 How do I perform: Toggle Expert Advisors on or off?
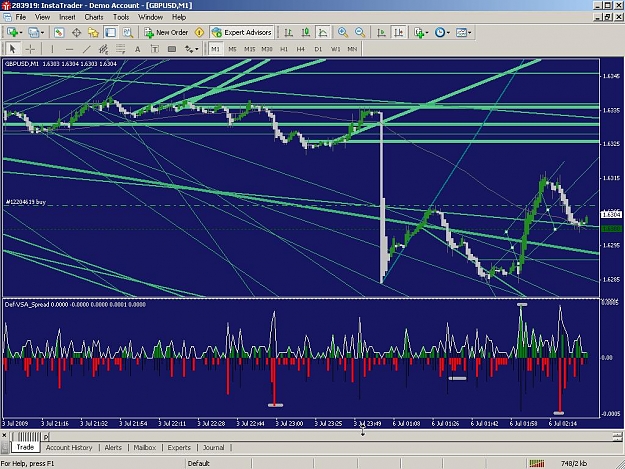tap(242, 33)
